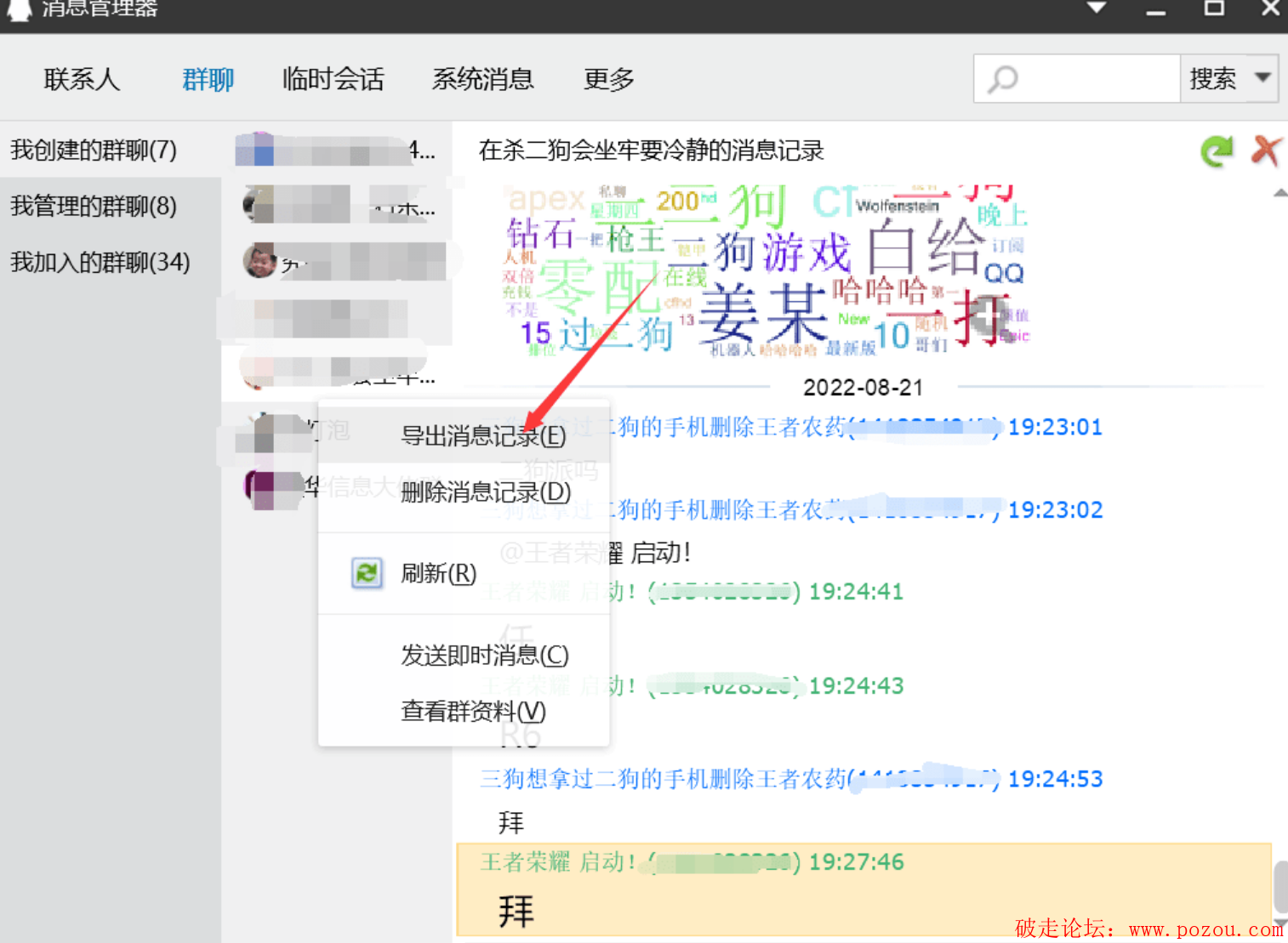The width and height of the screenshot is (1288, 943).
Task: Click the green refresh icon in the context menu
Action: [x=367, y=573]
